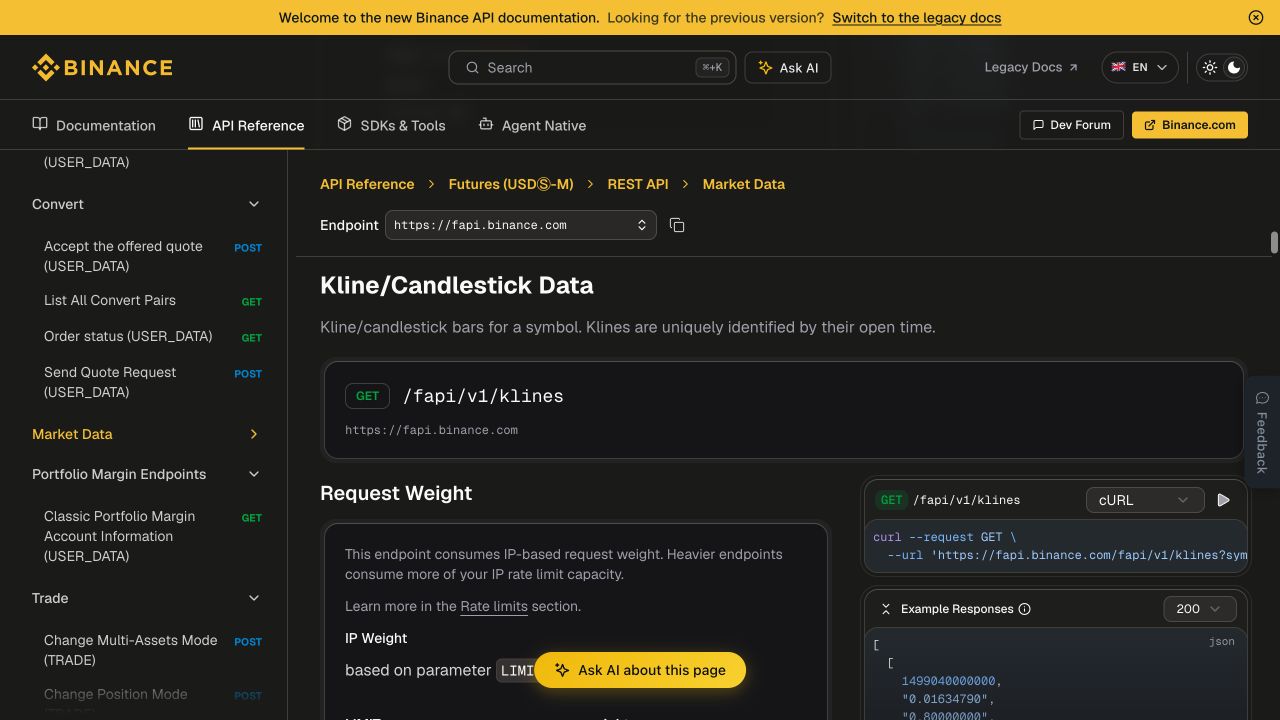Collapse the Trade sidebar section
The image size is (1280, 720).
click(x=147, y=598)
